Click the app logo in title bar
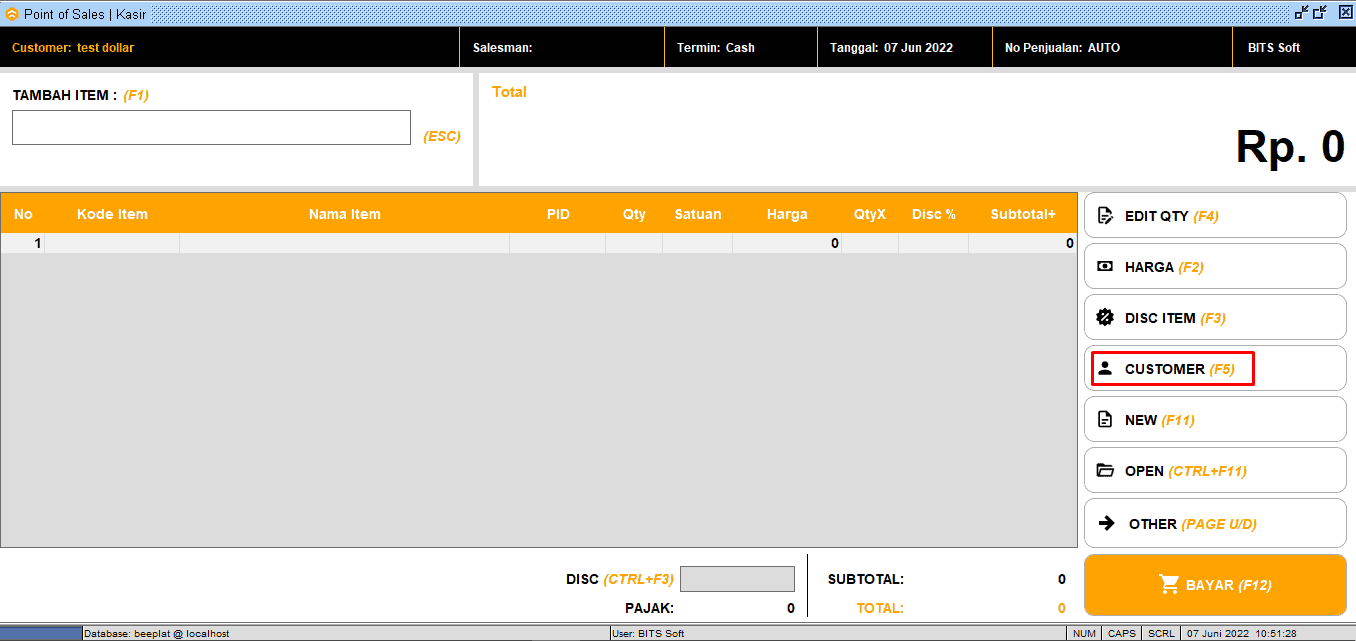 [12, 14]
